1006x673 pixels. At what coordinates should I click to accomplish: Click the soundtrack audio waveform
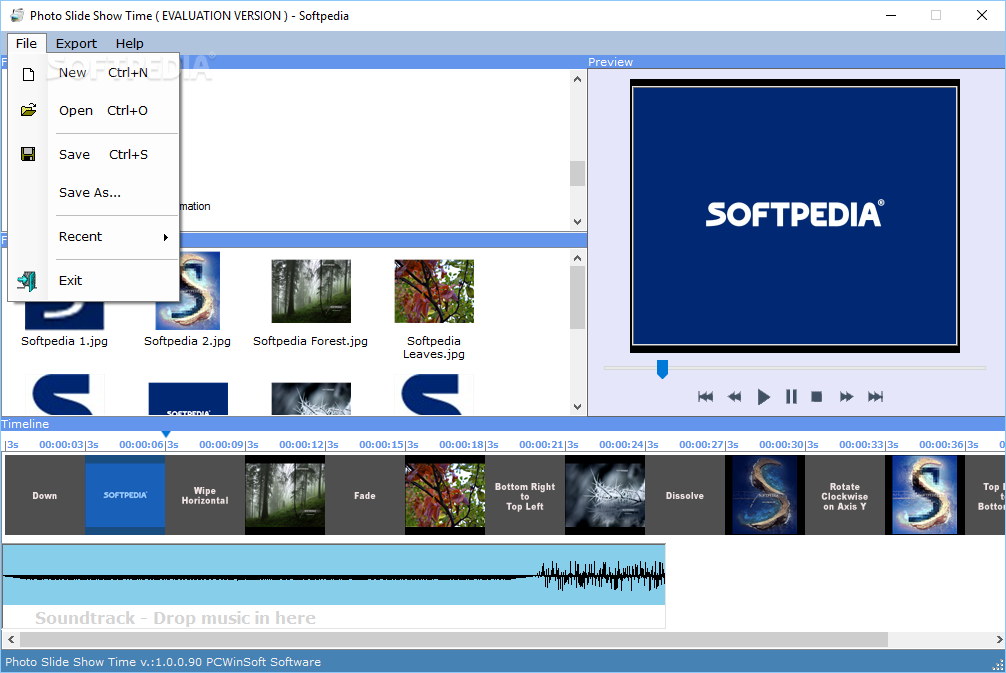pos(334,575)
